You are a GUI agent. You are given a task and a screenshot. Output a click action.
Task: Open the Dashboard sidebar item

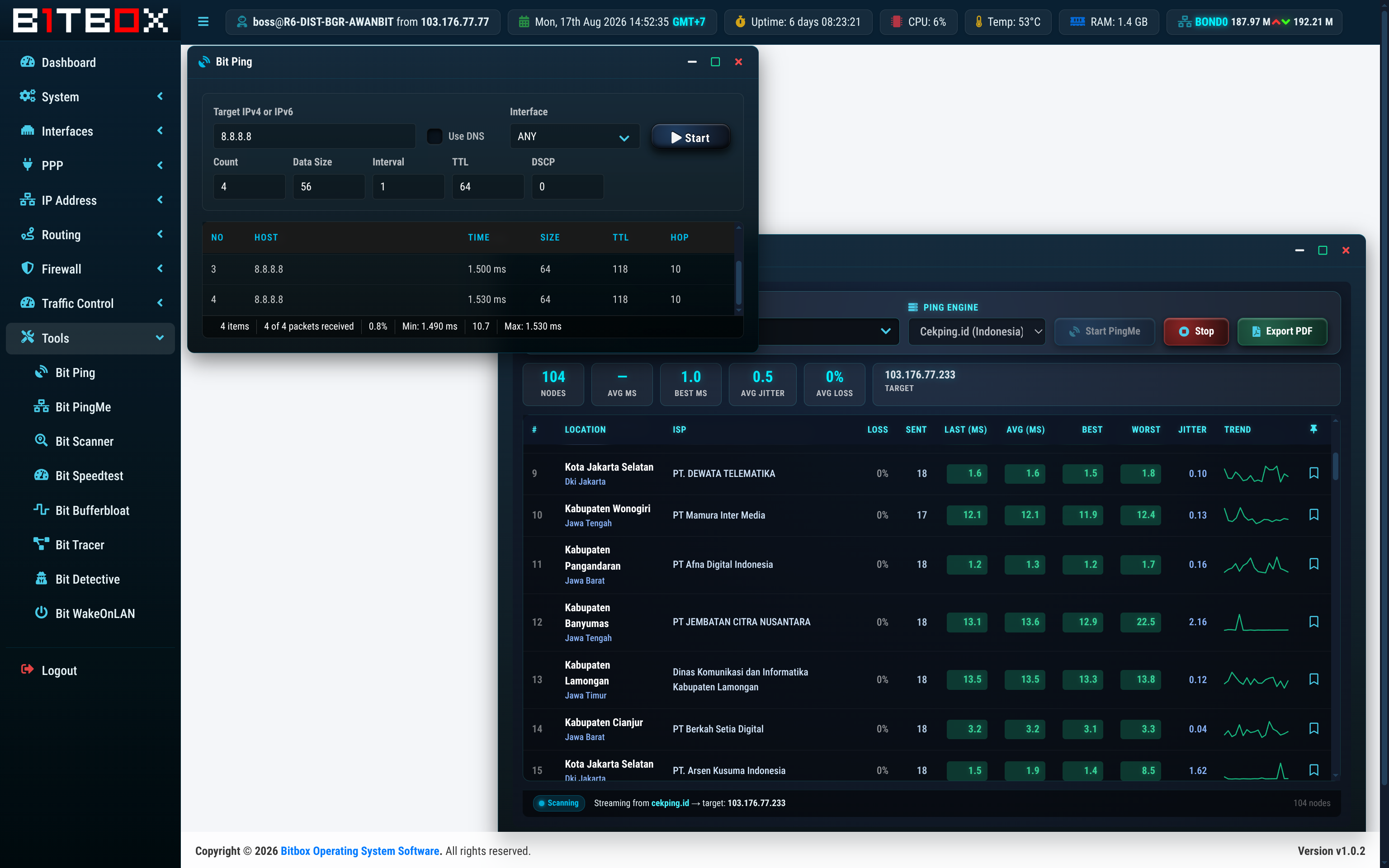(x=90, y=62)
